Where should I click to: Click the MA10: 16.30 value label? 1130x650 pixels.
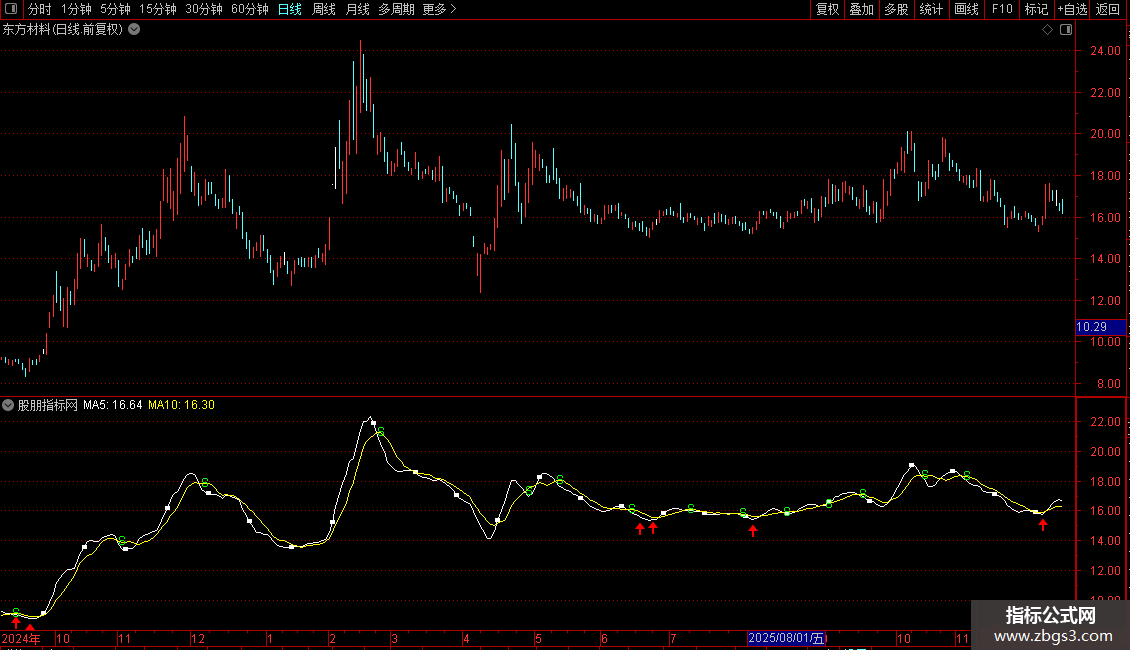(181, 405)
